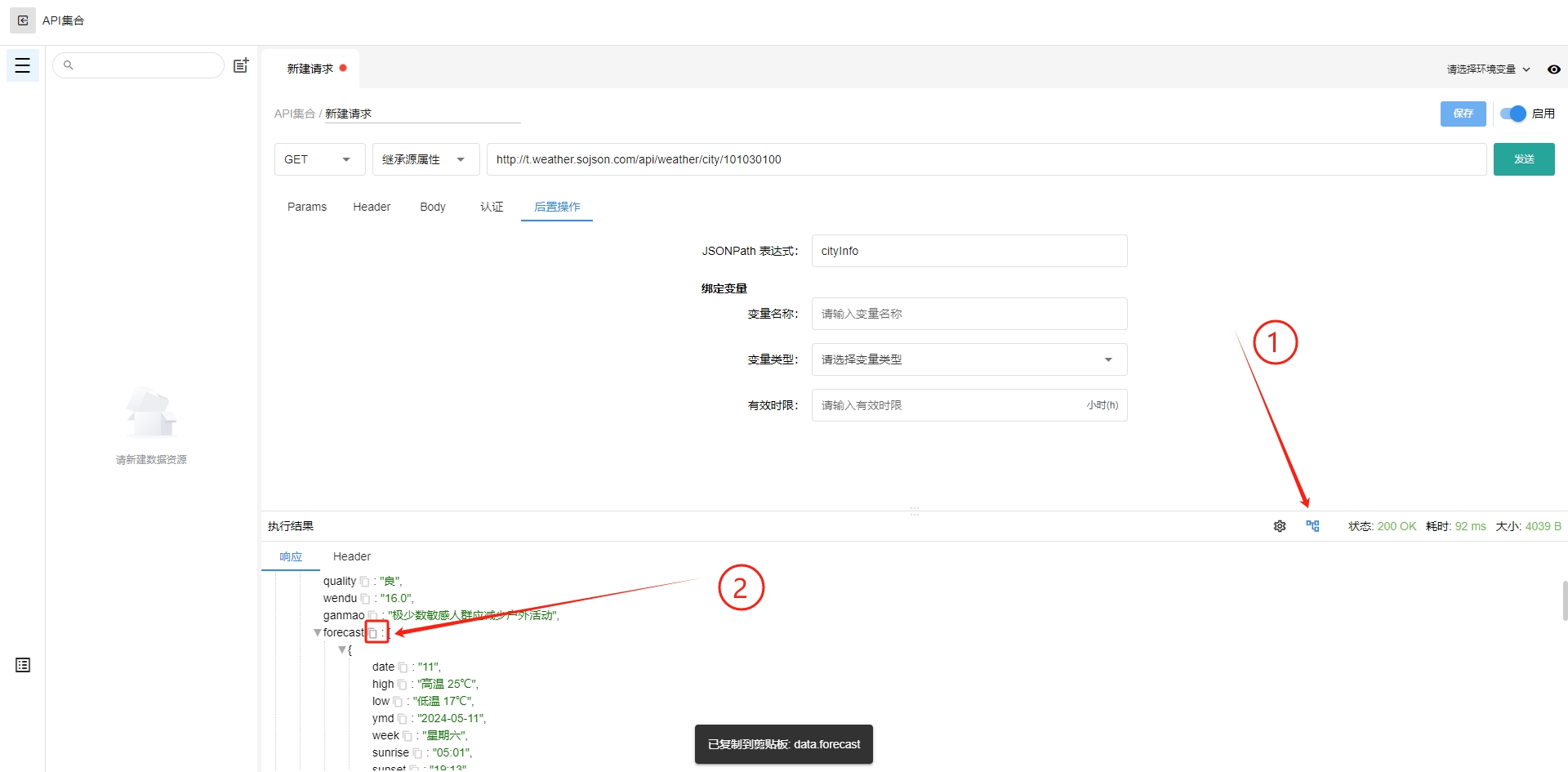Copy path of wendu field
Screen dimensions: 1568x772
point(365,599)
